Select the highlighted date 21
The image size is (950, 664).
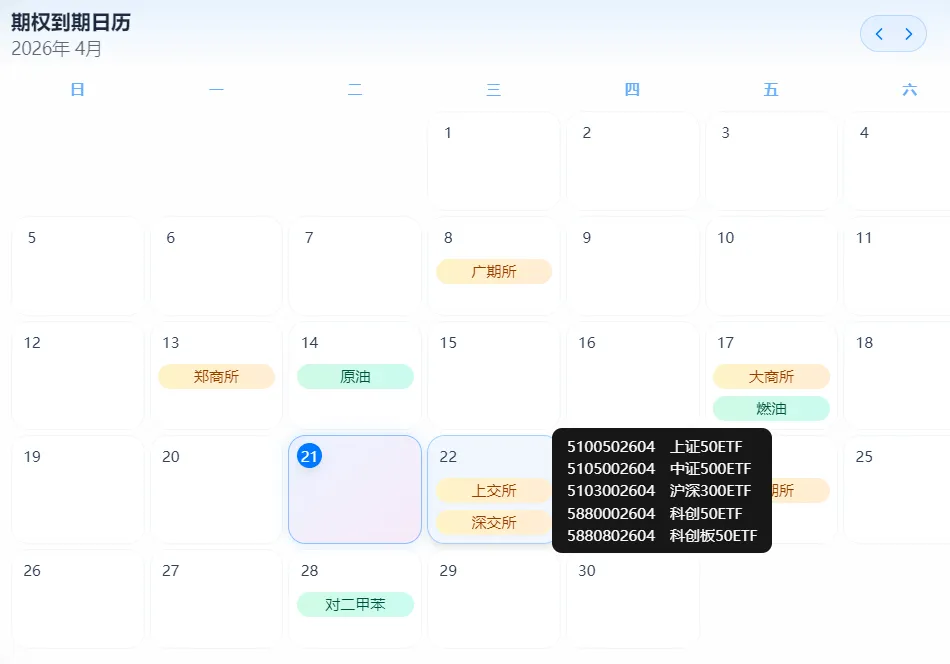355,490
